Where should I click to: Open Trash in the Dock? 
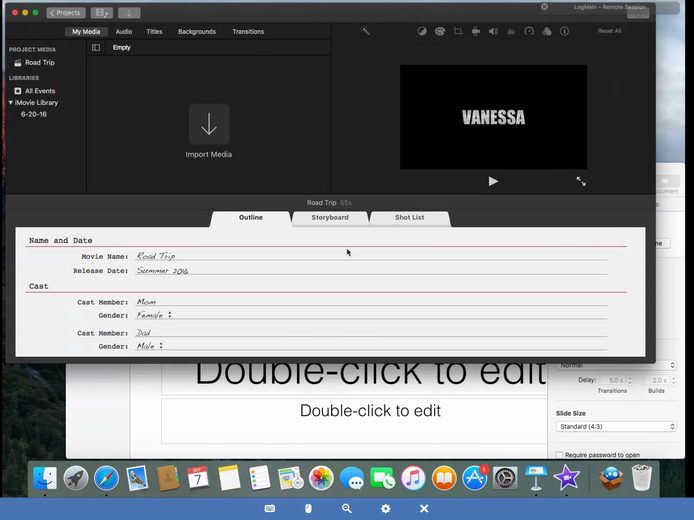[x=642, y=478]
